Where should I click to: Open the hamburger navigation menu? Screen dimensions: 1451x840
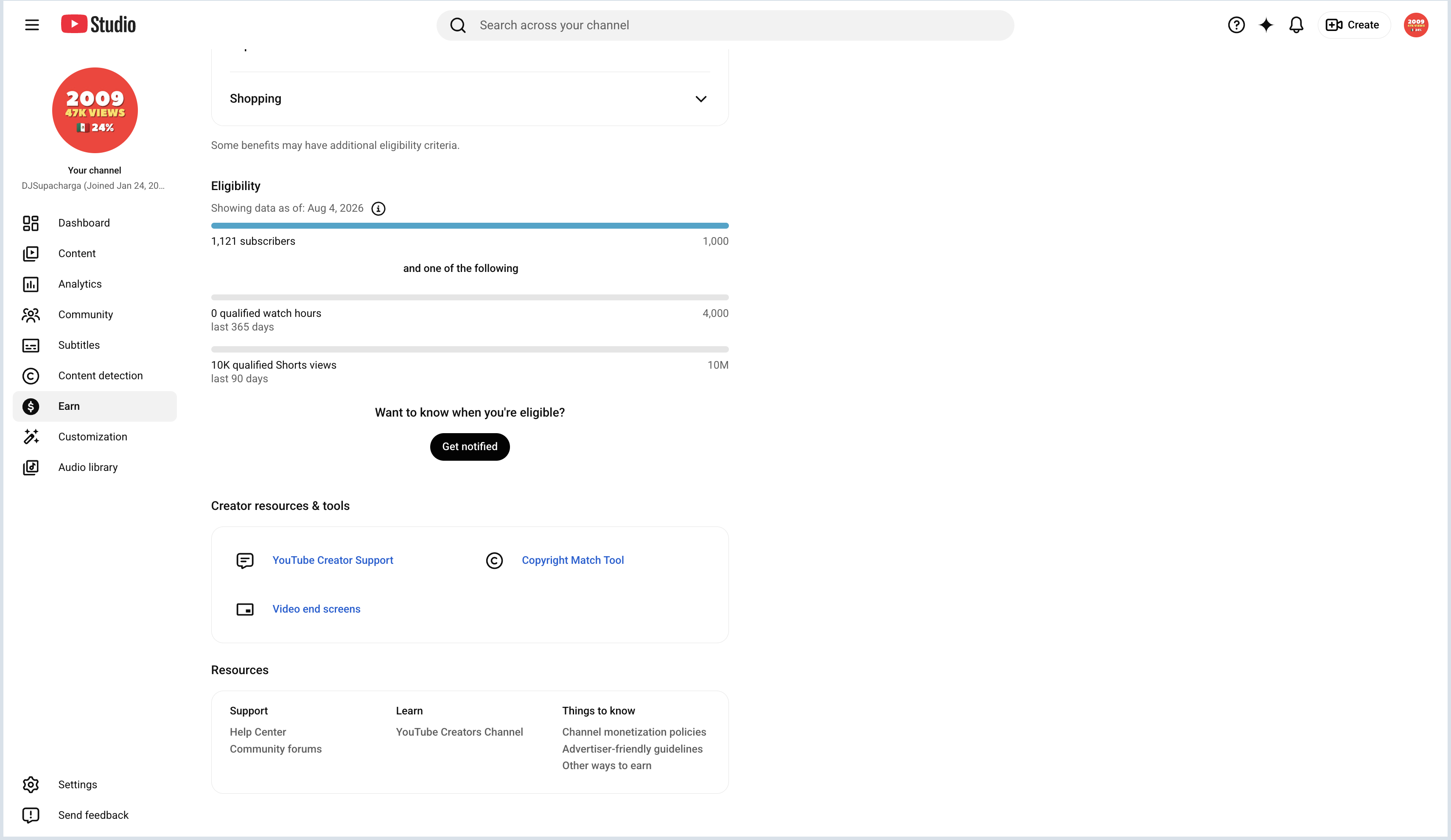(32, 25)
